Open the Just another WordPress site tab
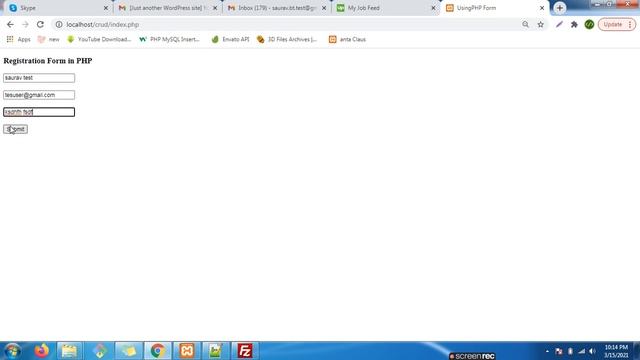Viewport: 640px width, 360px height. pyautogui.click(x=167, y=8)
